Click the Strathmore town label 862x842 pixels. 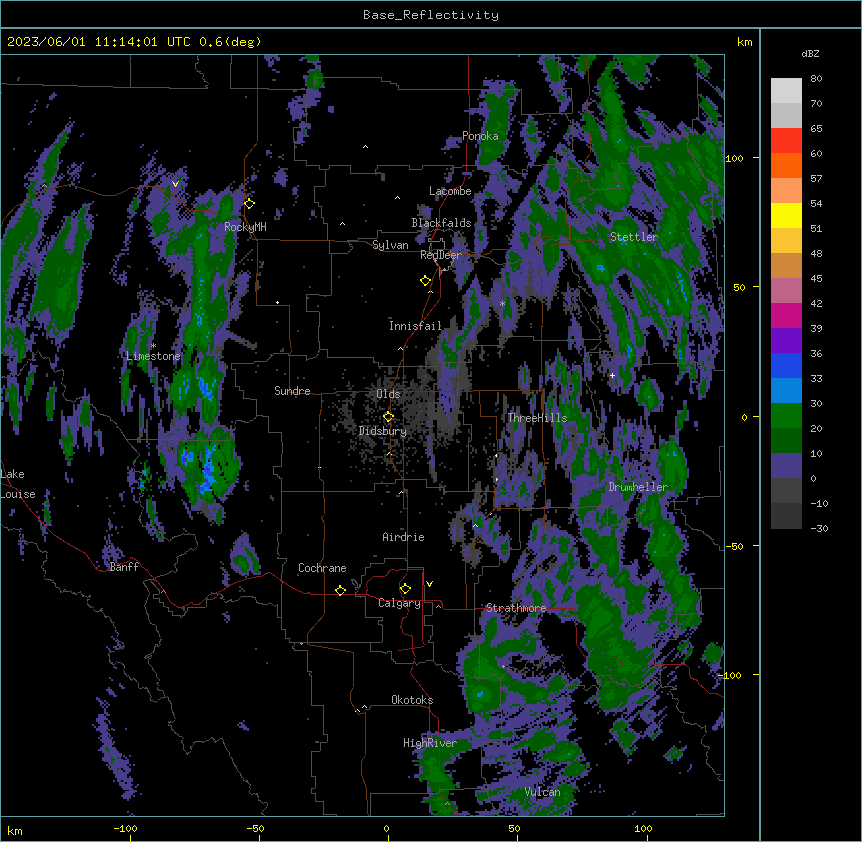[x=516, y=608]
